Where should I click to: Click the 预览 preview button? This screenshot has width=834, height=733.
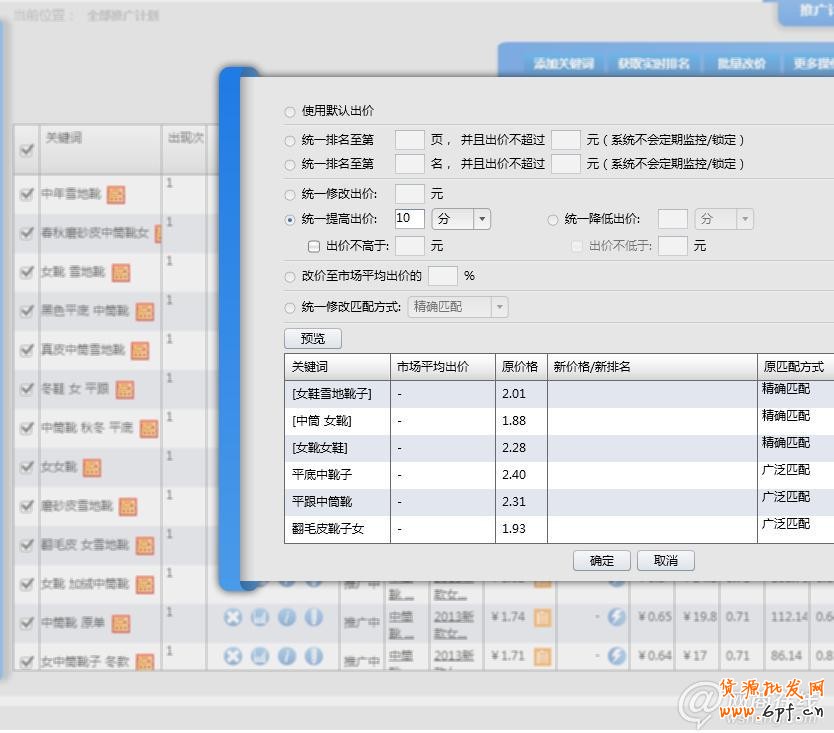tap(311, 338)
